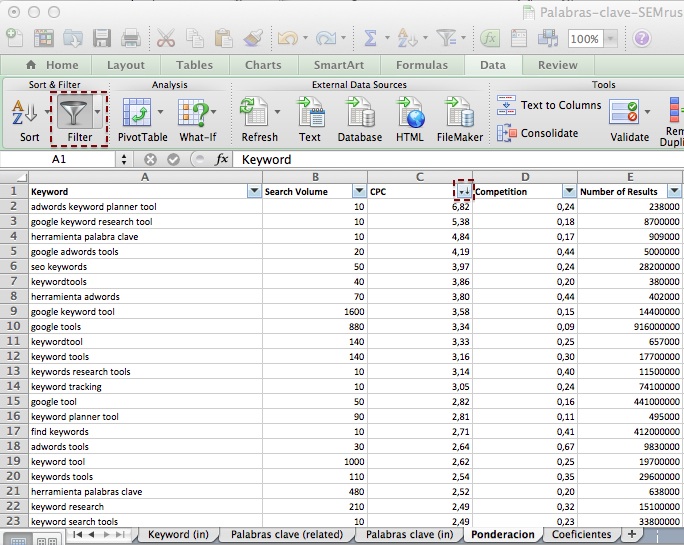Import data from Text file

(x=310, y=120)
